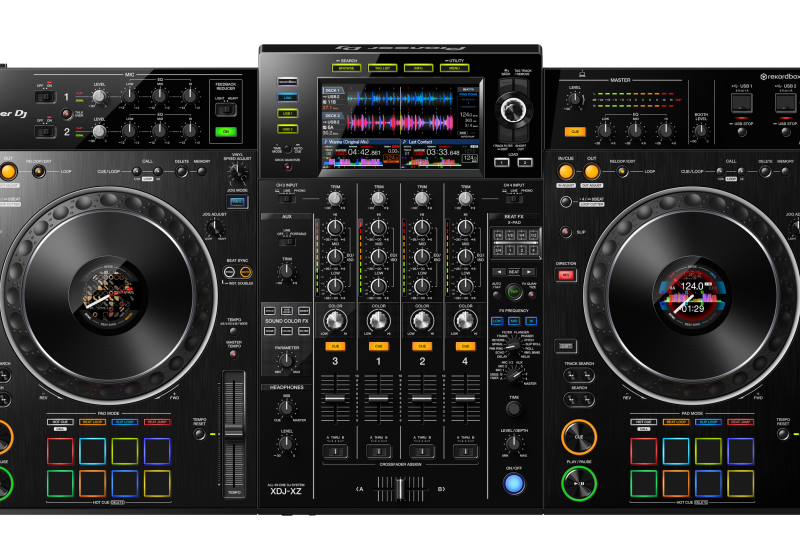Click the HI EQ knob of channel 1
Image resolution: width=800 pixels, height=560 pixels.
(x=379, y=228)
